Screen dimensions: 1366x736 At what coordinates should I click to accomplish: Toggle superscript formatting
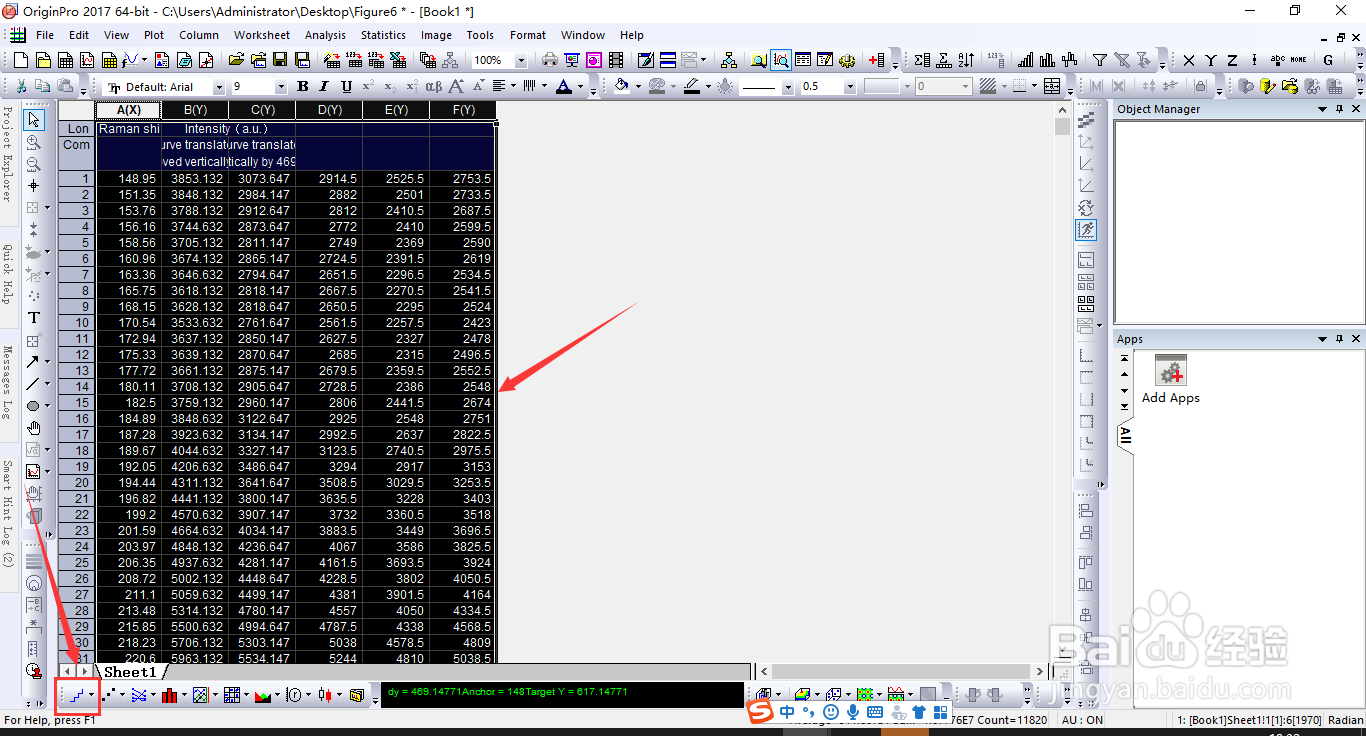pyautogui.click(x=368, y=87)
